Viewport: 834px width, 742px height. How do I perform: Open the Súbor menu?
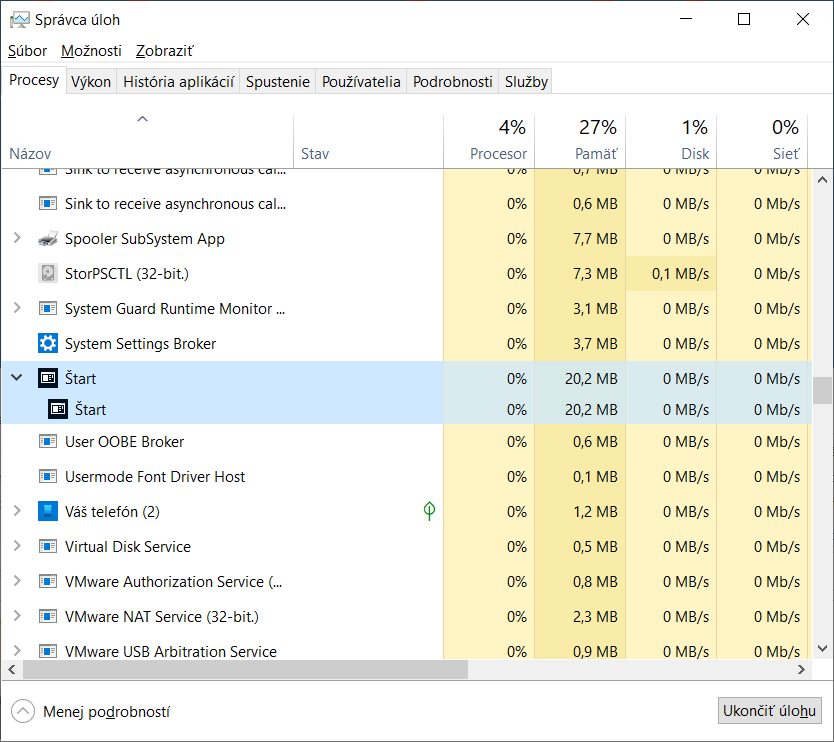pos(27,51)
